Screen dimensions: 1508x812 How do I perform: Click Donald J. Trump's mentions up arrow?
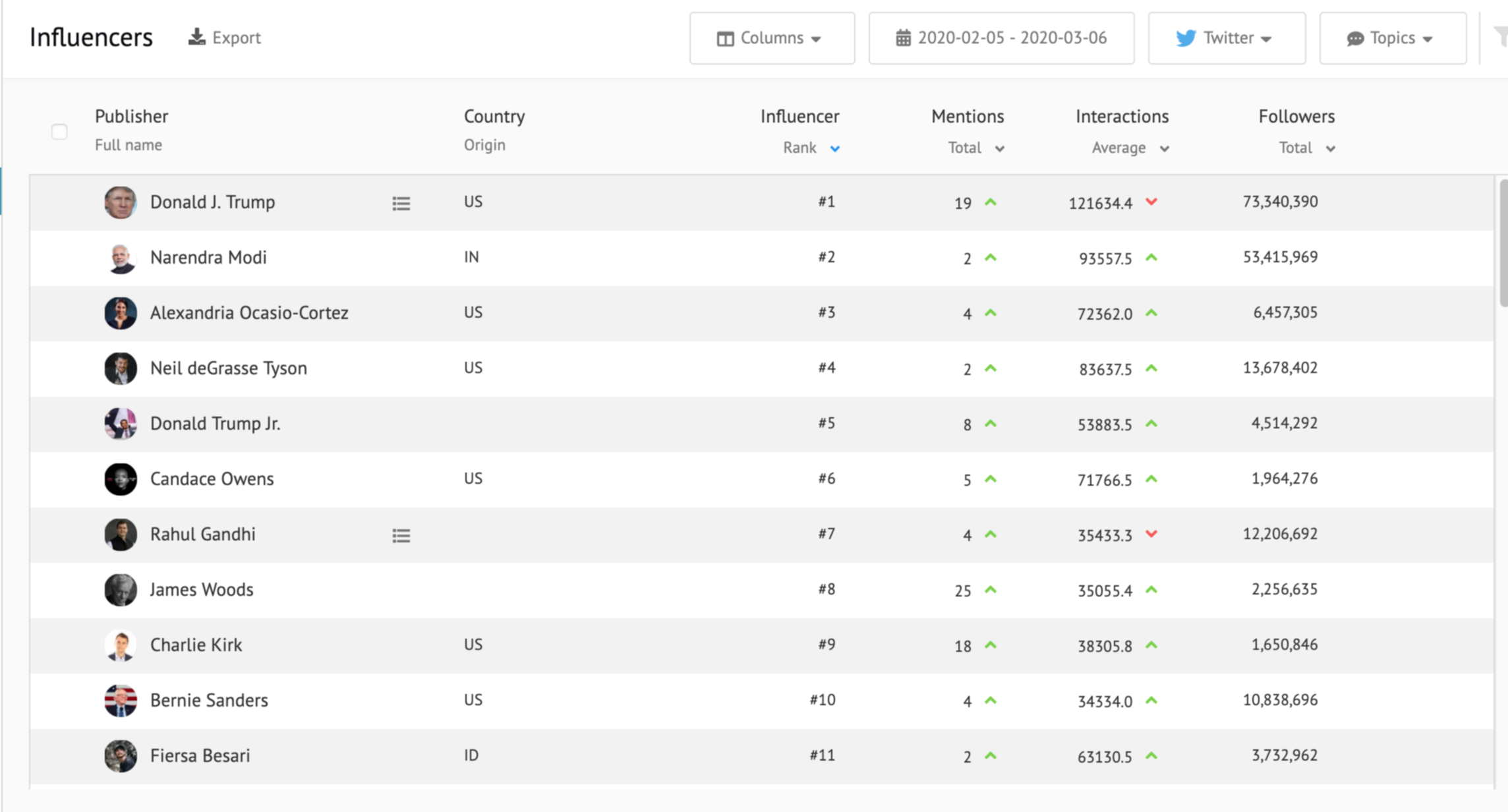(991, 202)
